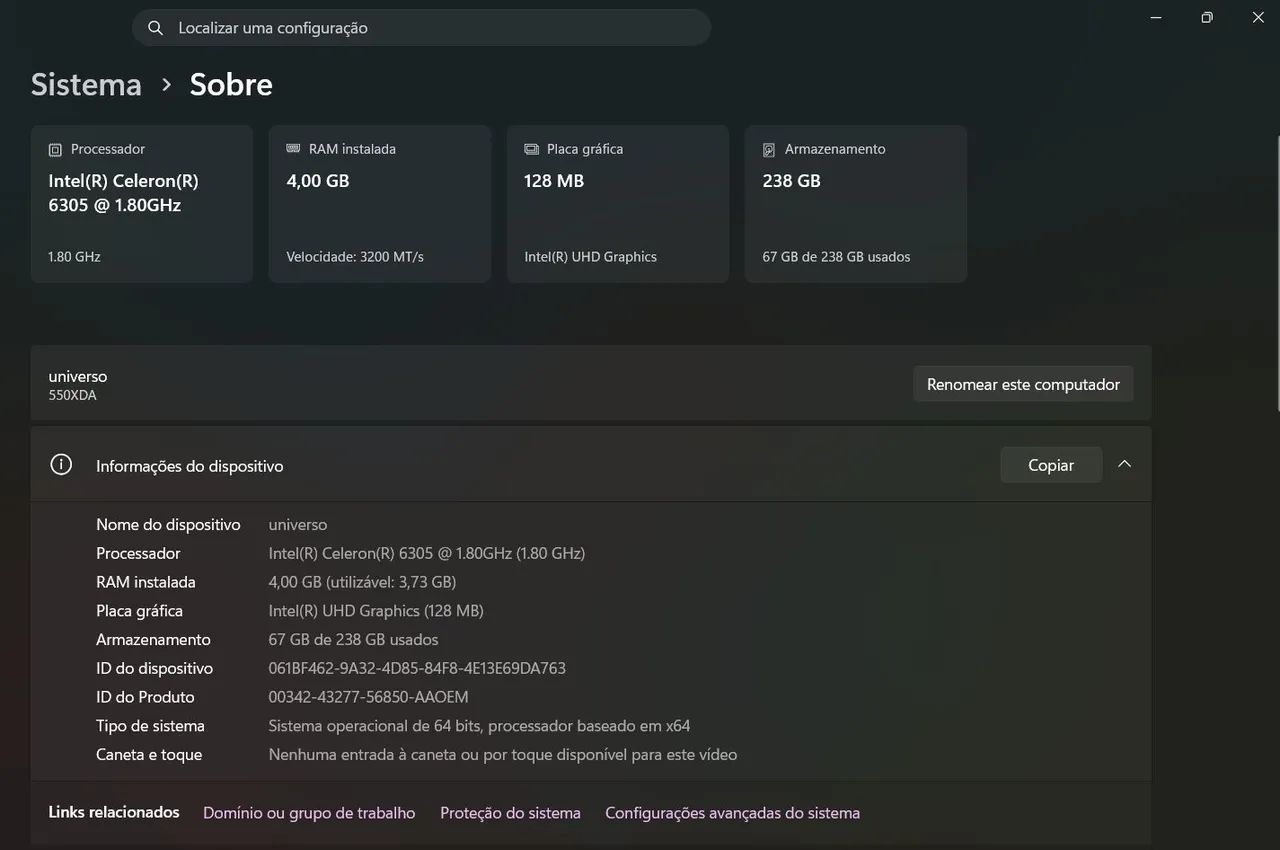Minimize the Settings window
1280x850 pixels.
coord(1156,17)
